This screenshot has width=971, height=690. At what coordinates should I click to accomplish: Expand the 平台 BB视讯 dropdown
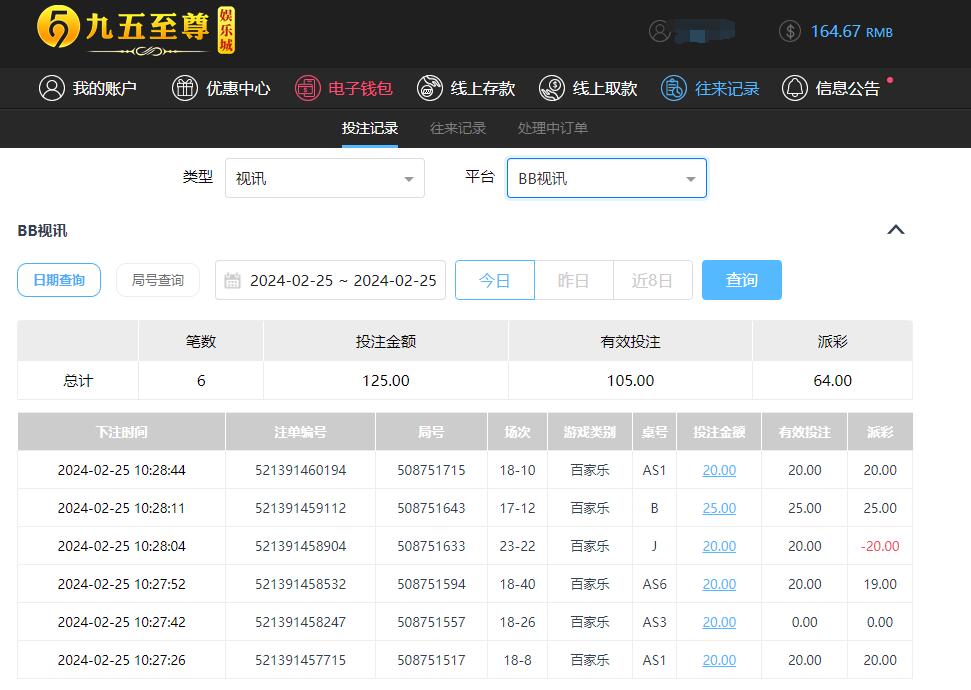tap(606, 179)
